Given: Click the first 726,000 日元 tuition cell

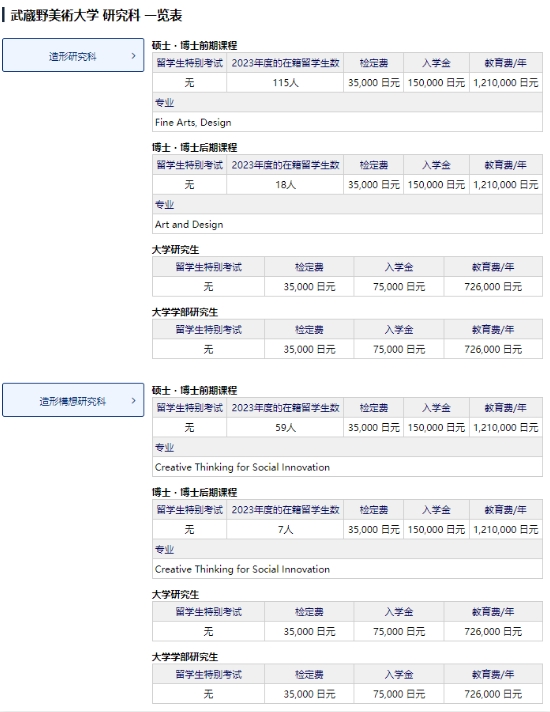Looking at the screenshot, I should 493,287.
